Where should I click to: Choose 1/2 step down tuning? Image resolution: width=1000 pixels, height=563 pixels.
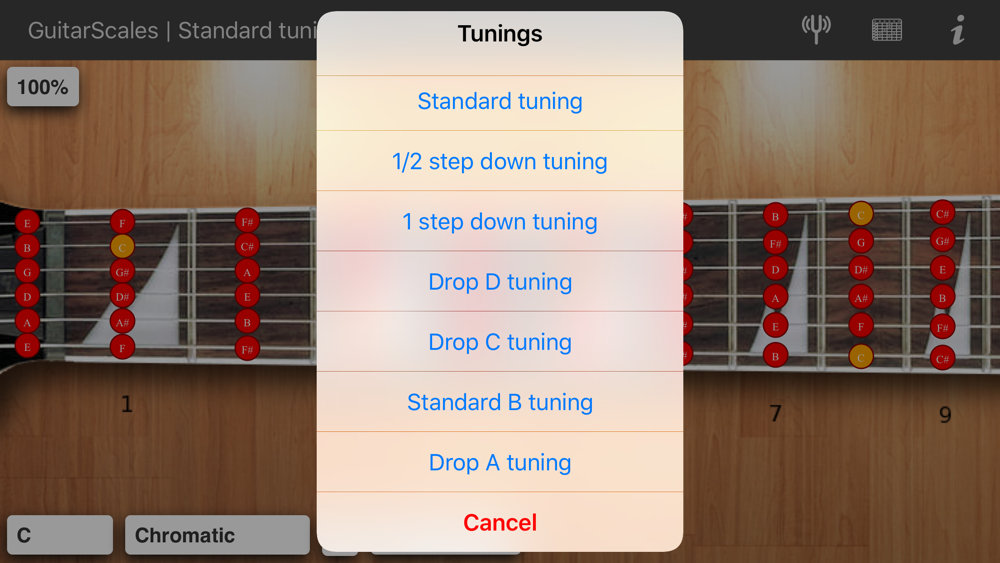click(500, 161)
